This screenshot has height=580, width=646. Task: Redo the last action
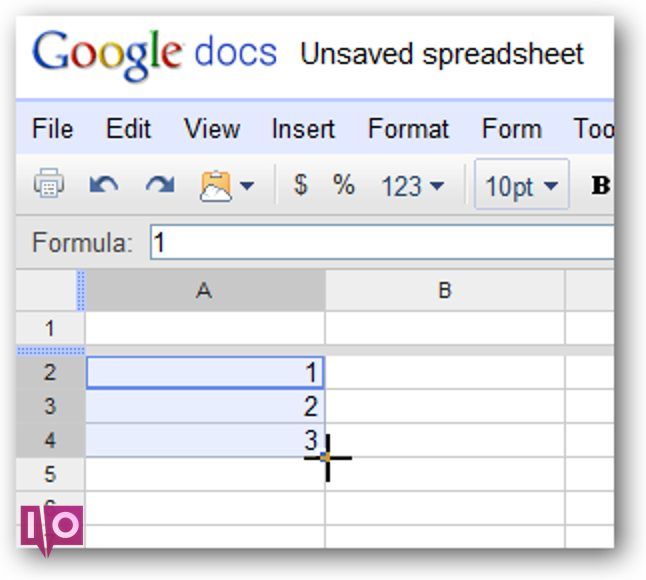pyautogui.click(x=159, y=186)
